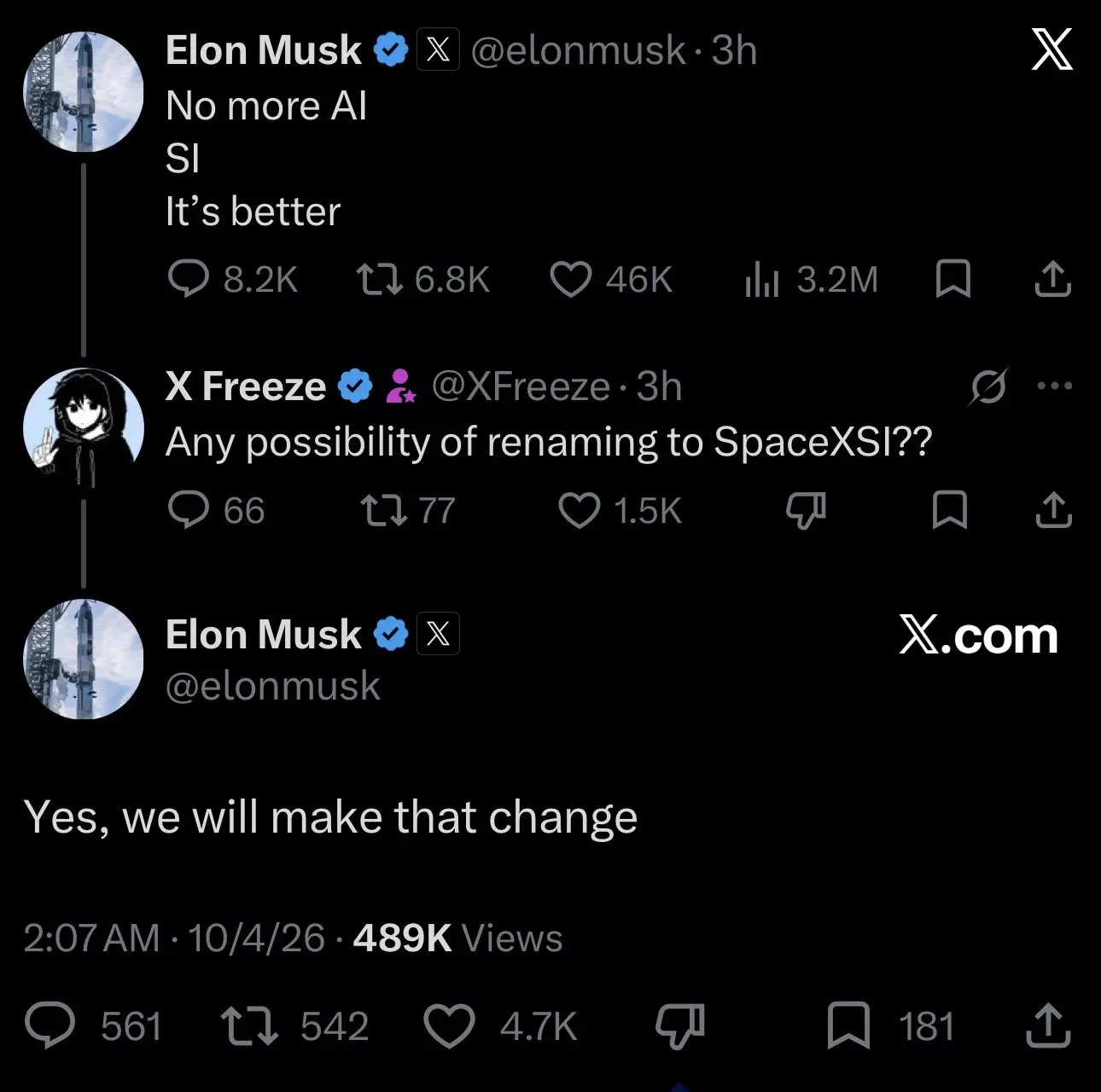The width and height of the screenshot is (1101, 1092).
Task: Share the 'No more AI' tweet
Action: point(1052,279)
